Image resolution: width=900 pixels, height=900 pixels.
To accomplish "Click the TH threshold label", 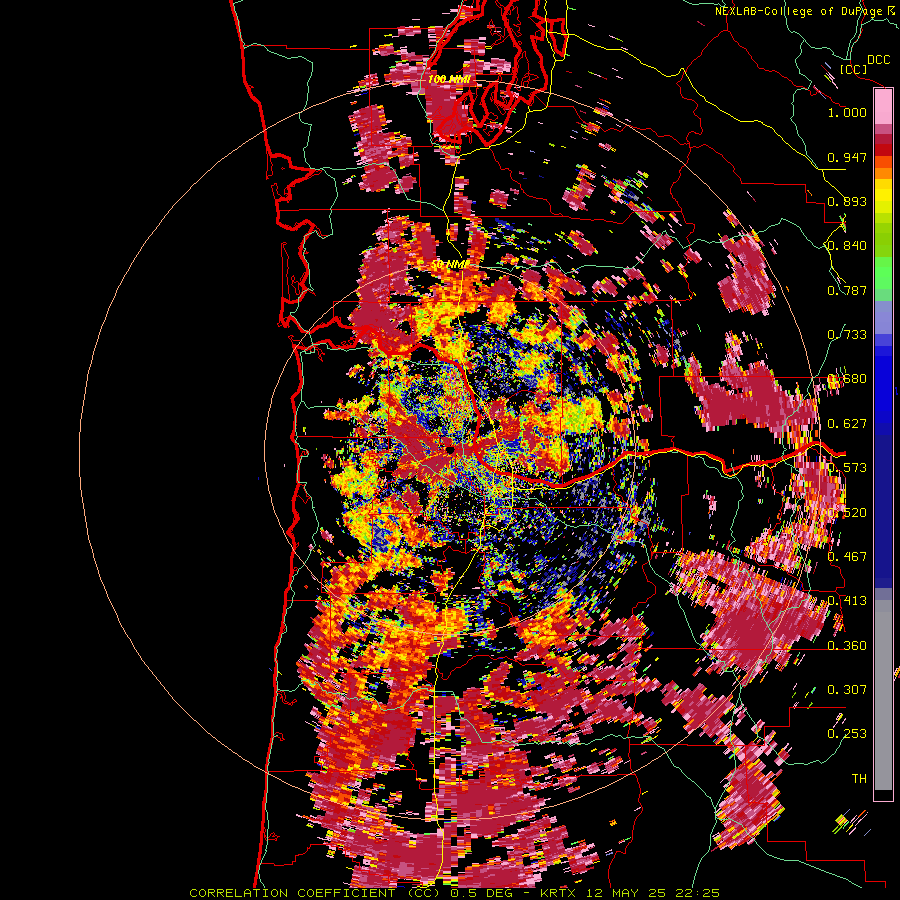I will 859,779.
